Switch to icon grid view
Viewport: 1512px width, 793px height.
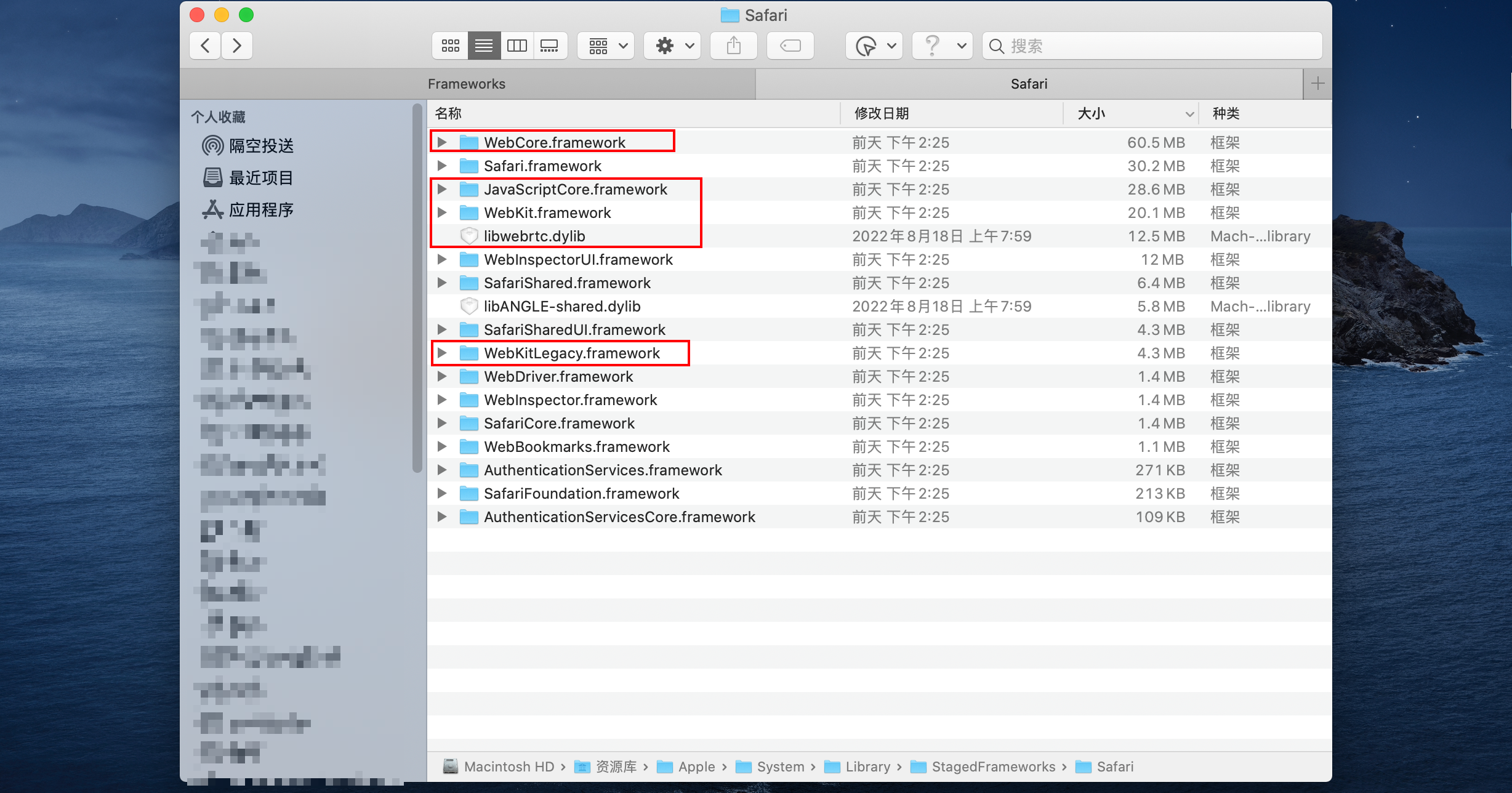pos(450,45)
